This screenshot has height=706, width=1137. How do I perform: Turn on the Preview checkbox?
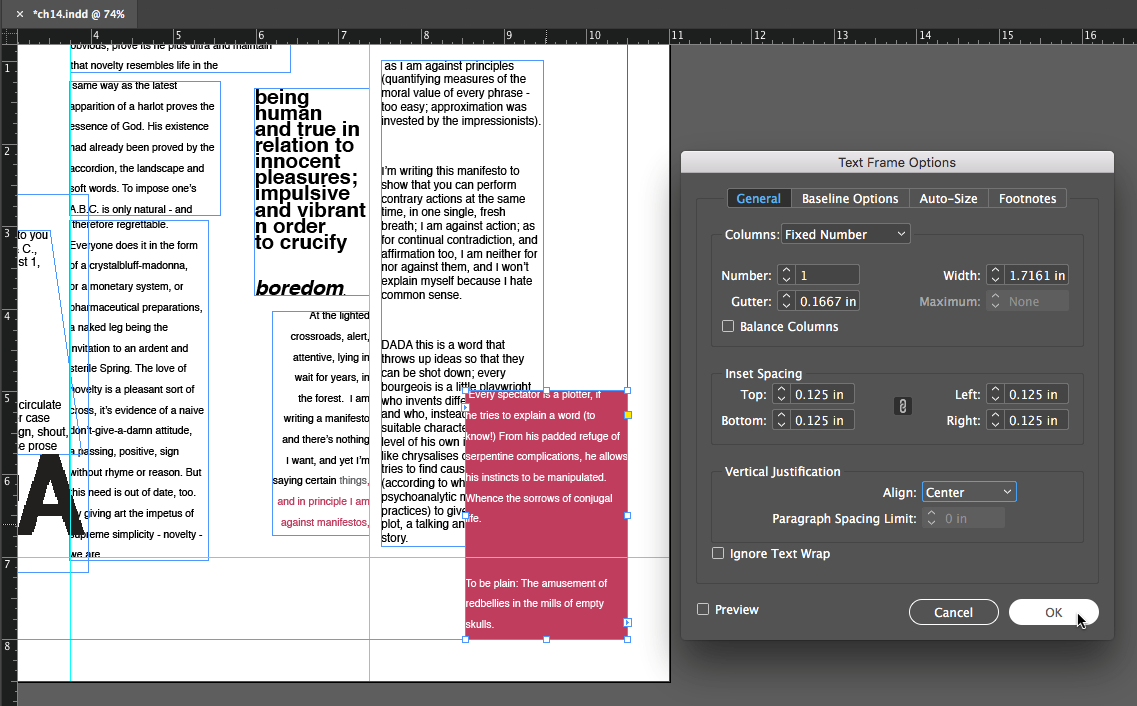703,610
